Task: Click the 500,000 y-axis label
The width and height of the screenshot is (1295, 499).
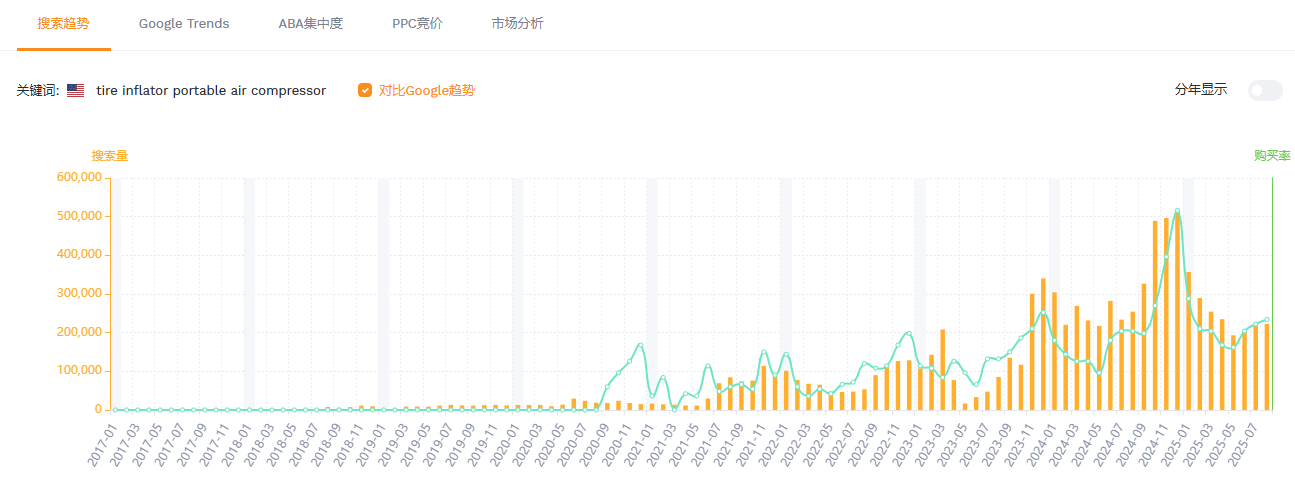Action: (80, 216)
